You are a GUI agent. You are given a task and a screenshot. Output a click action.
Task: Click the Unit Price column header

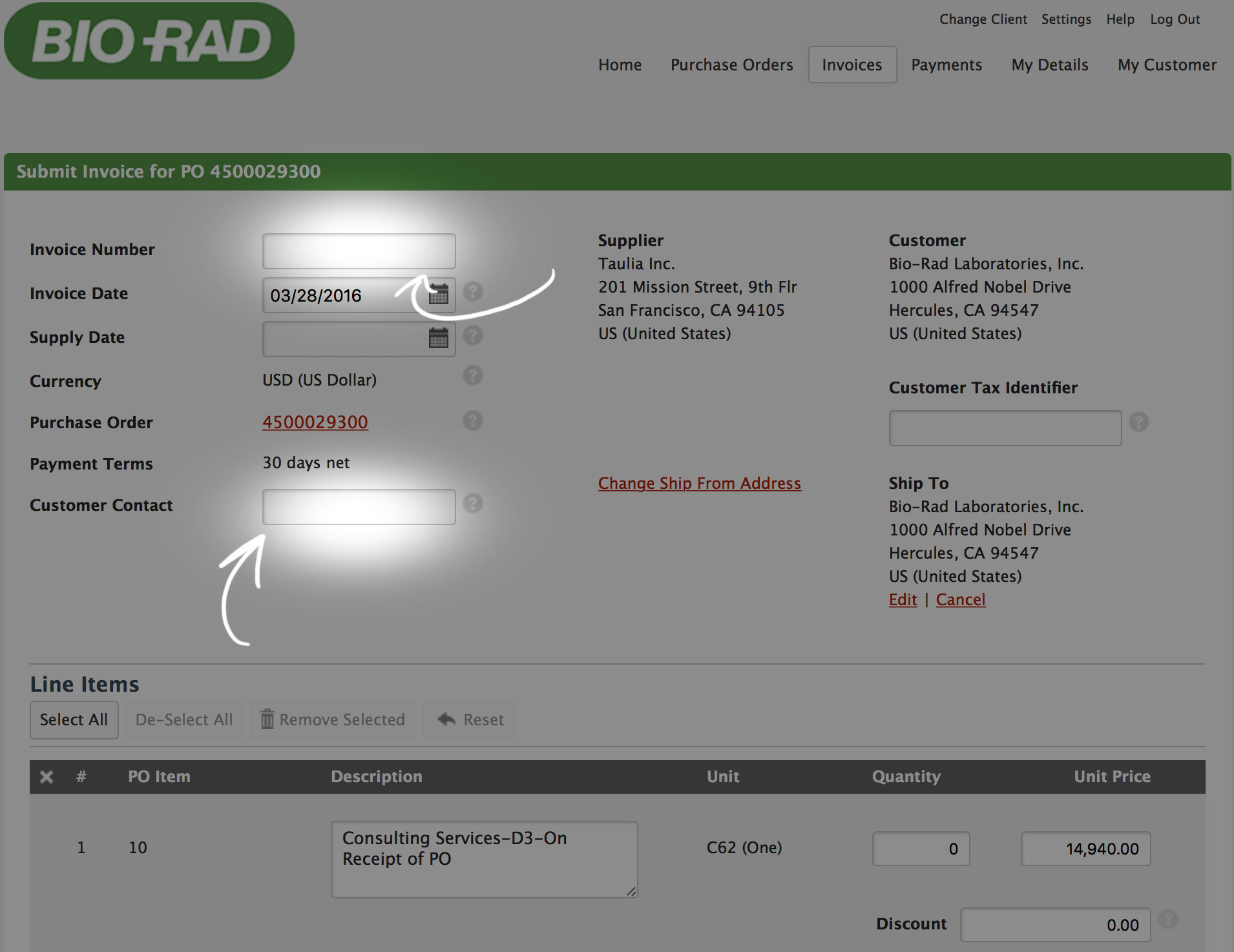pos(1113,776)
